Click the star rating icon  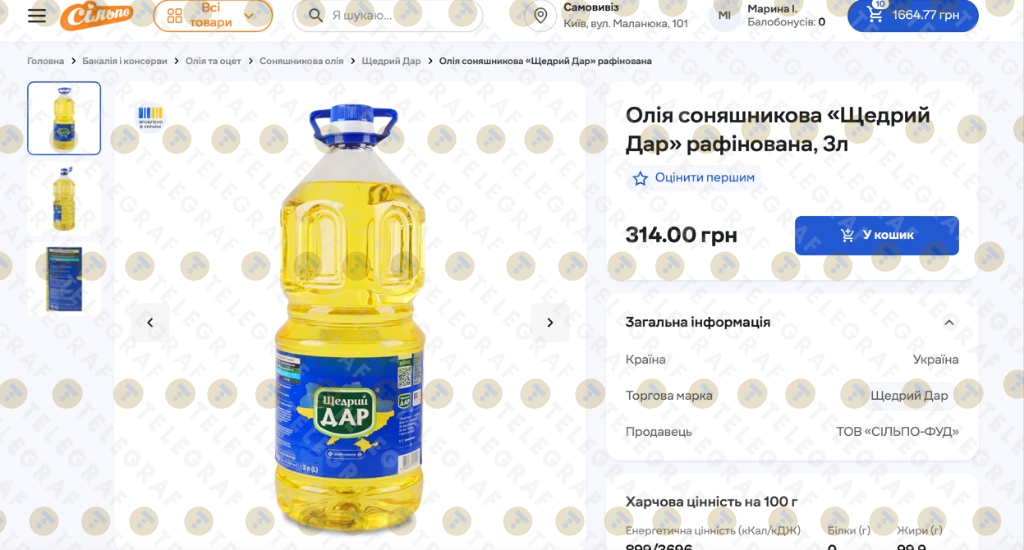point(640,178)
